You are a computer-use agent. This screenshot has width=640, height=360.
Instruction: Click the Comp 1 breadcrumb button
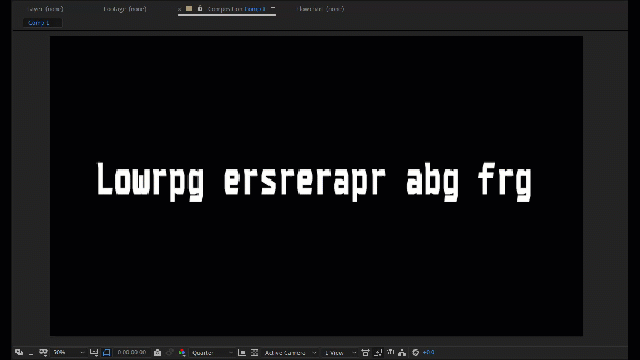tap(42, 23)
